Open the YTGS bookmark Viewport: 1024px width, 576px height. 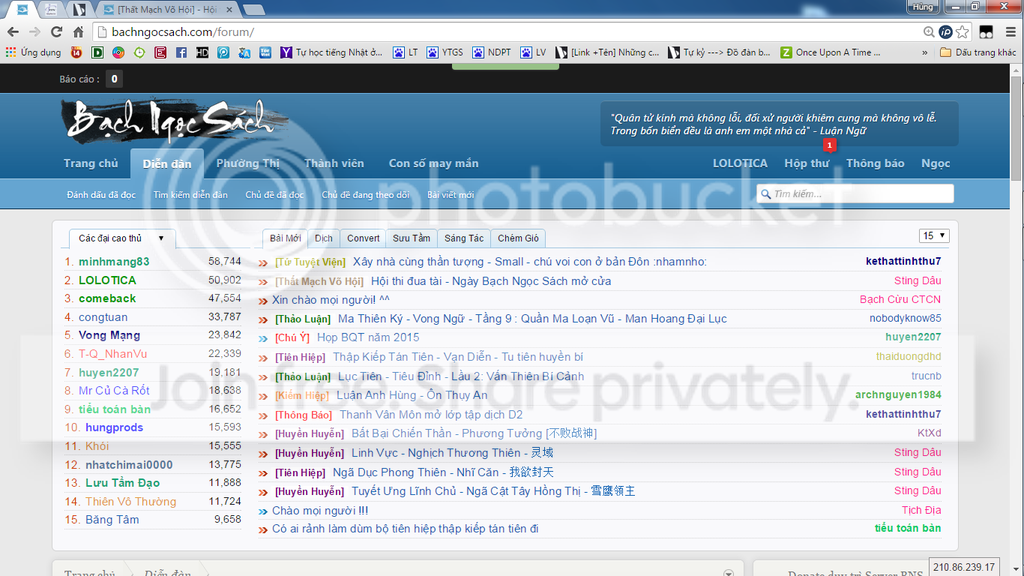click(x=445, y=52)
